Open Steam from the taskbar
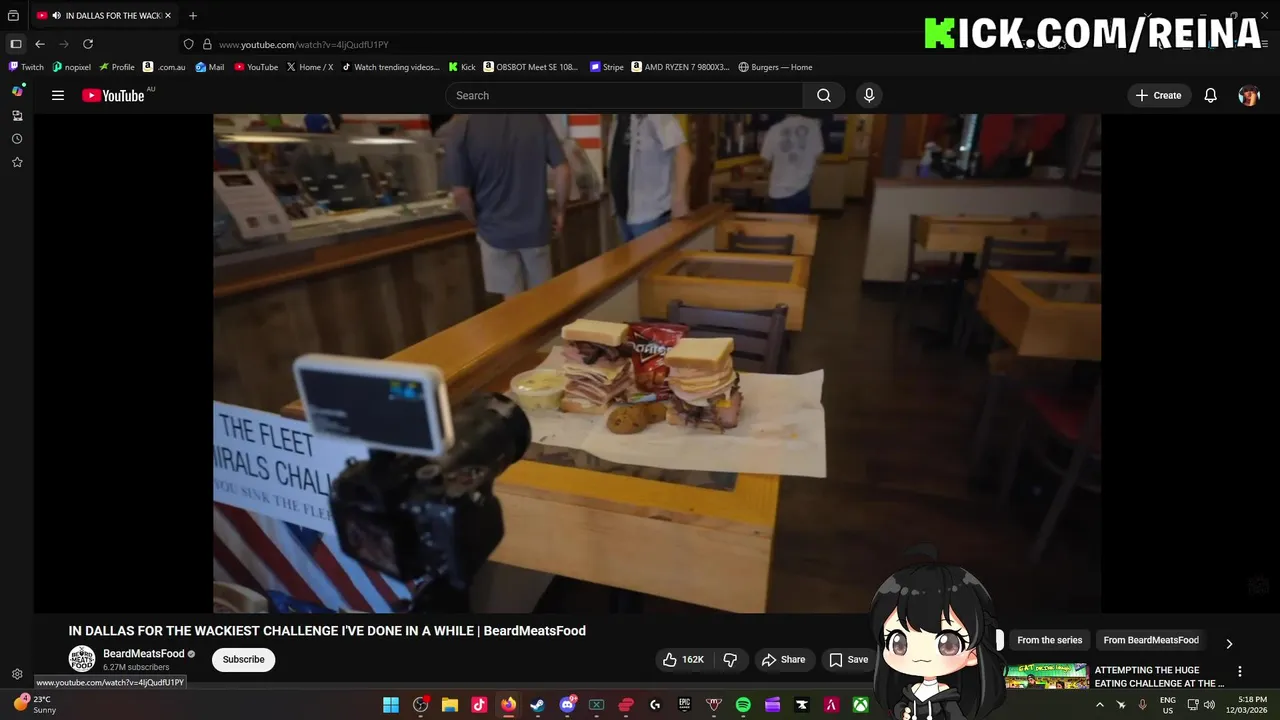 coord(538,705)
